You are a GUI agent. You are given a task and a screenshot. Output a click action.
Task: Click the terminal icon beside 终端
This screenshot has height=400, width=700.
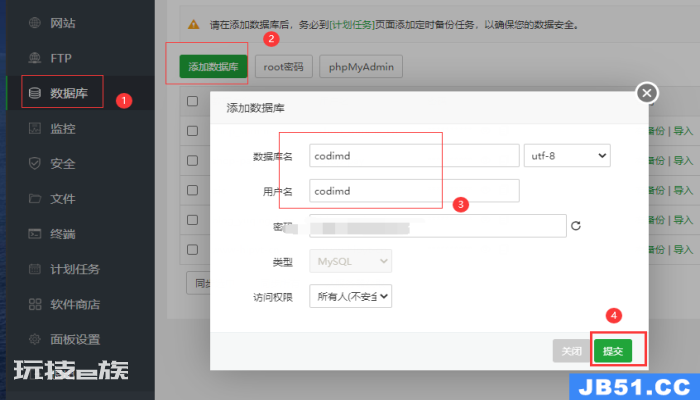click(x=35, y=233)
